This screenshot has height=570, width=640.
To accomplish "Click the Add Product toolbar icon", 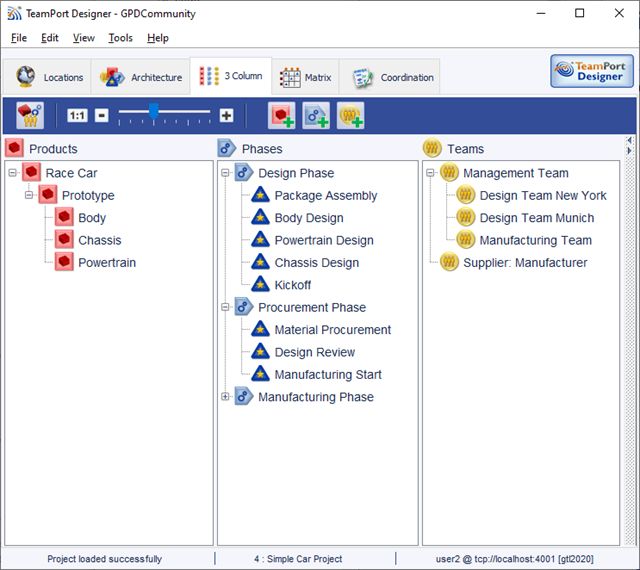I will (282, 116).
